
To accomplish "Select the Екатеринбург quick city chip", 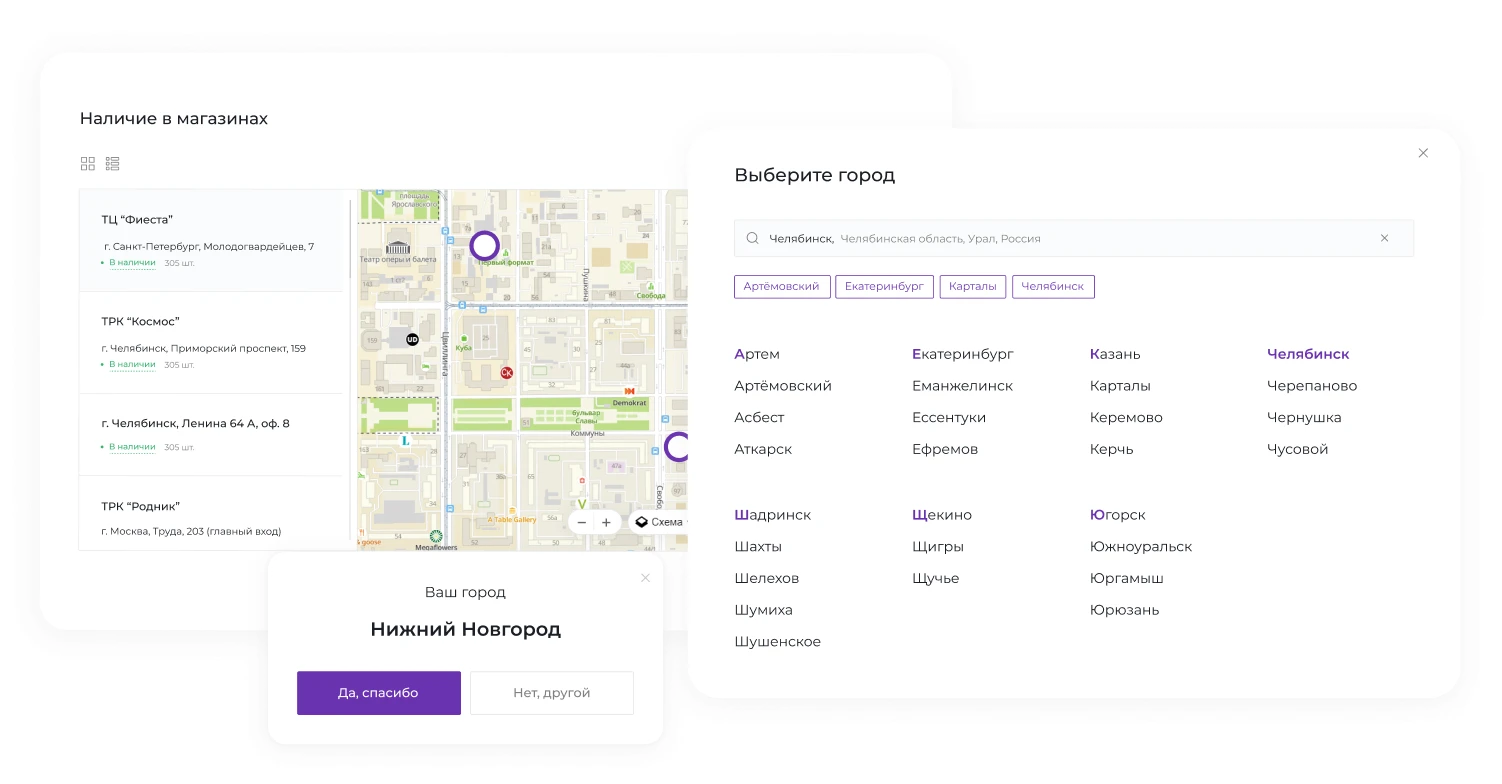I will point(884,287).
